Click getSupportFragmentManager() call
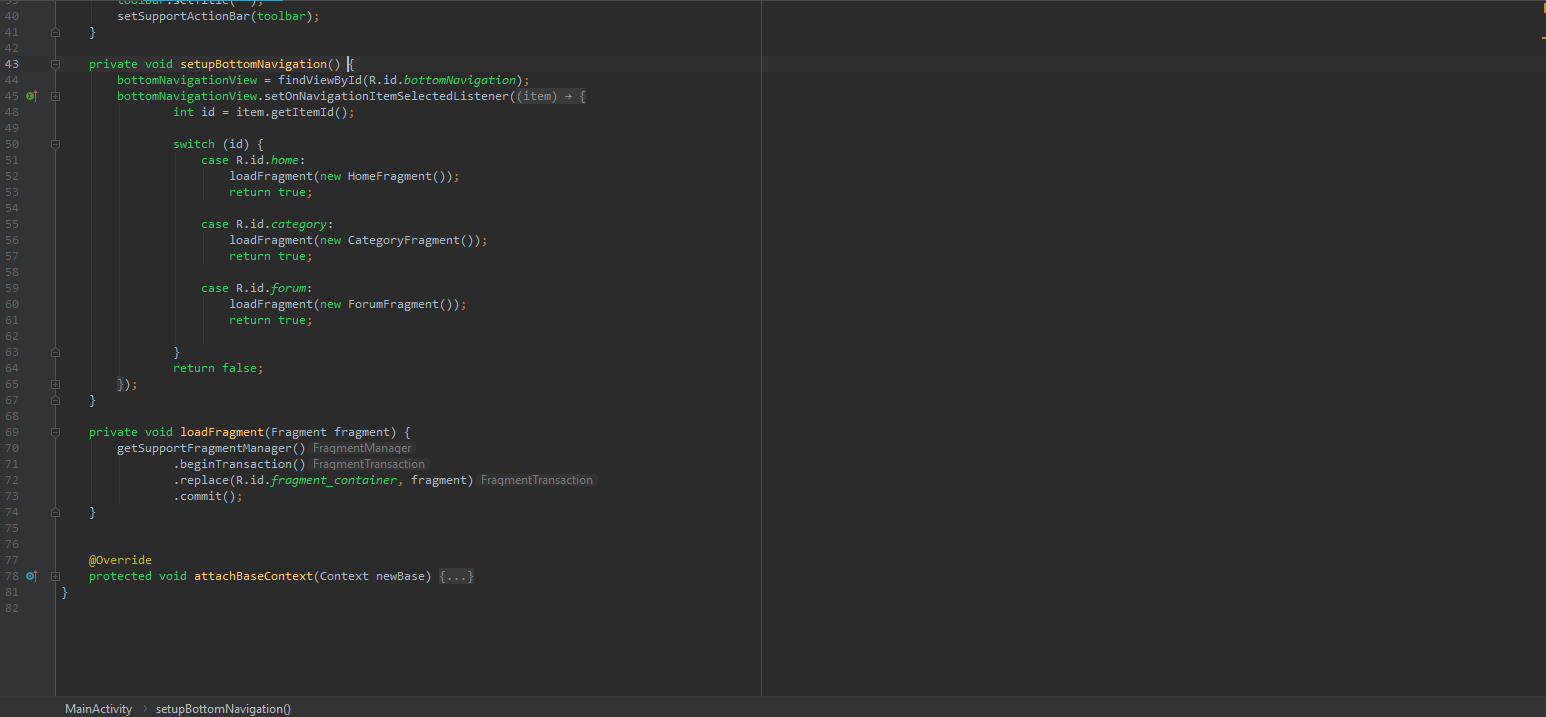This screenshot has width=1546, height=717. click(211, 448)
